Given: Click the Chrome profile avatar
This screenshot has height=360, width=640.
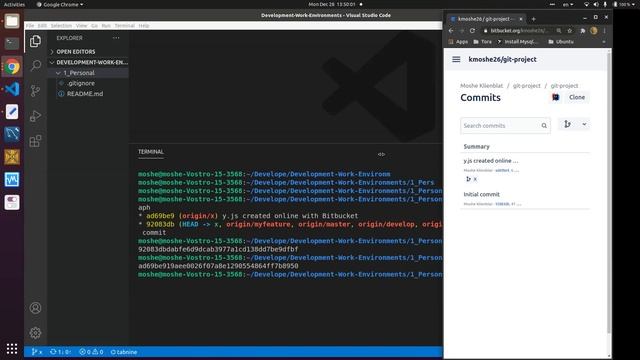Looking at the screenshot, I should pyautogui.click(x=594, y=31).
